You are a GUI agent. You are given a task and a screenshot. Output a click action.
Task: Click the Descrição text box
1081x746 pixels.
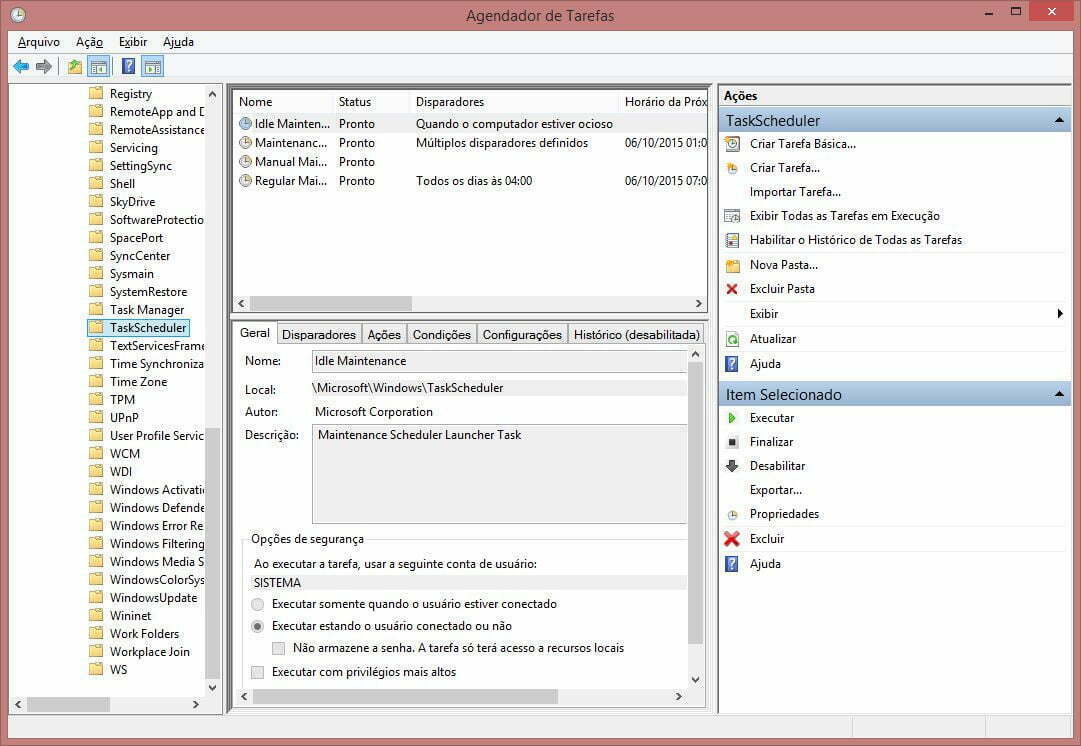(499, 474)
